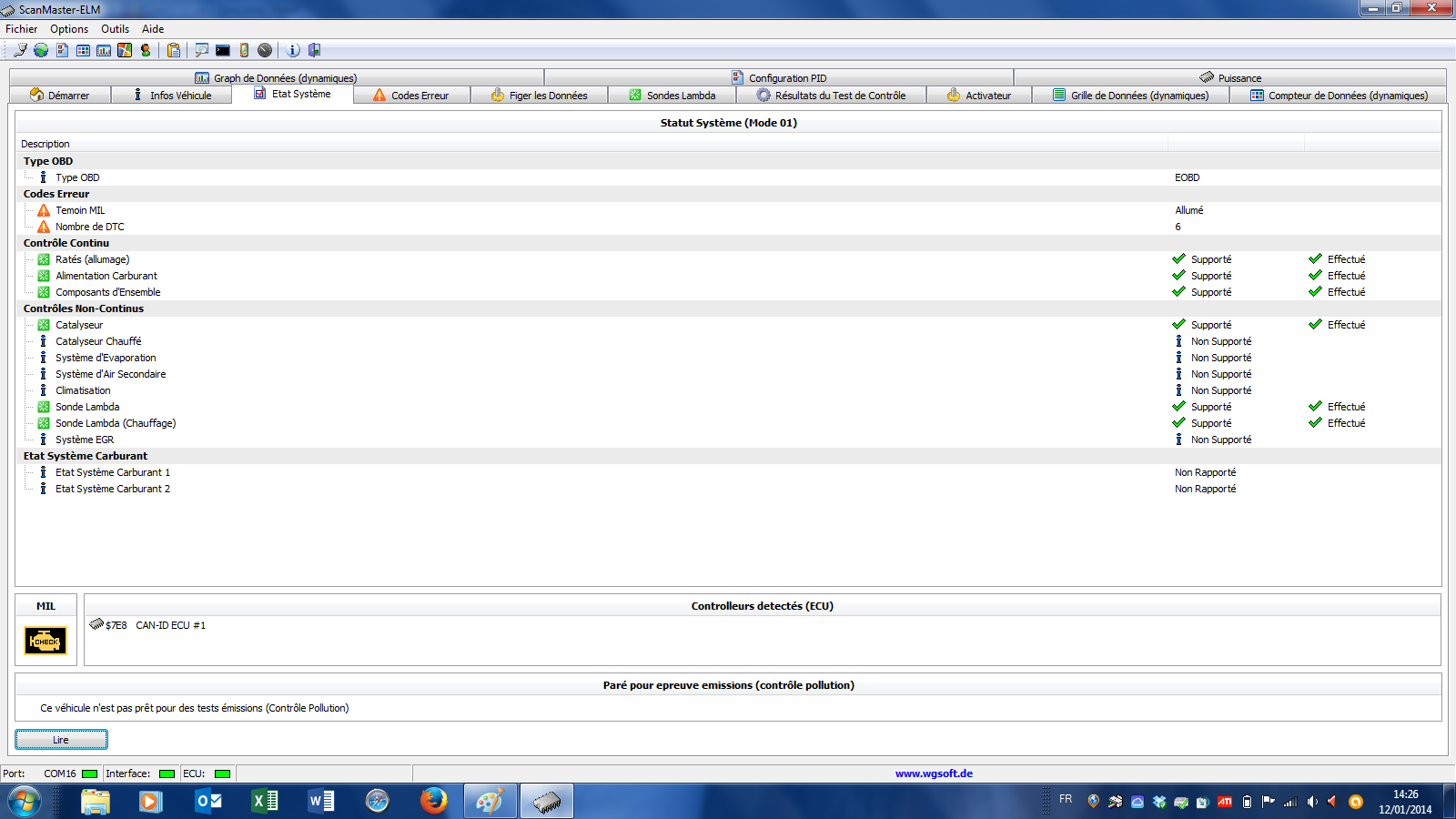Click the gauge dial toolbar icon
The width and height of the screenshot is (1456, 819).
tap(265, 50)
